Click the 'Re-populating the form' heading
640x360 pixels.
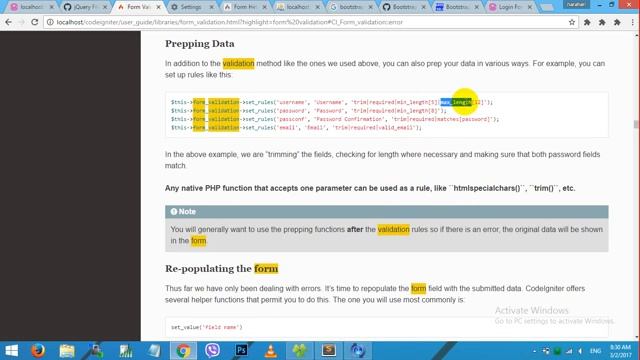click(x=222, y=269)
